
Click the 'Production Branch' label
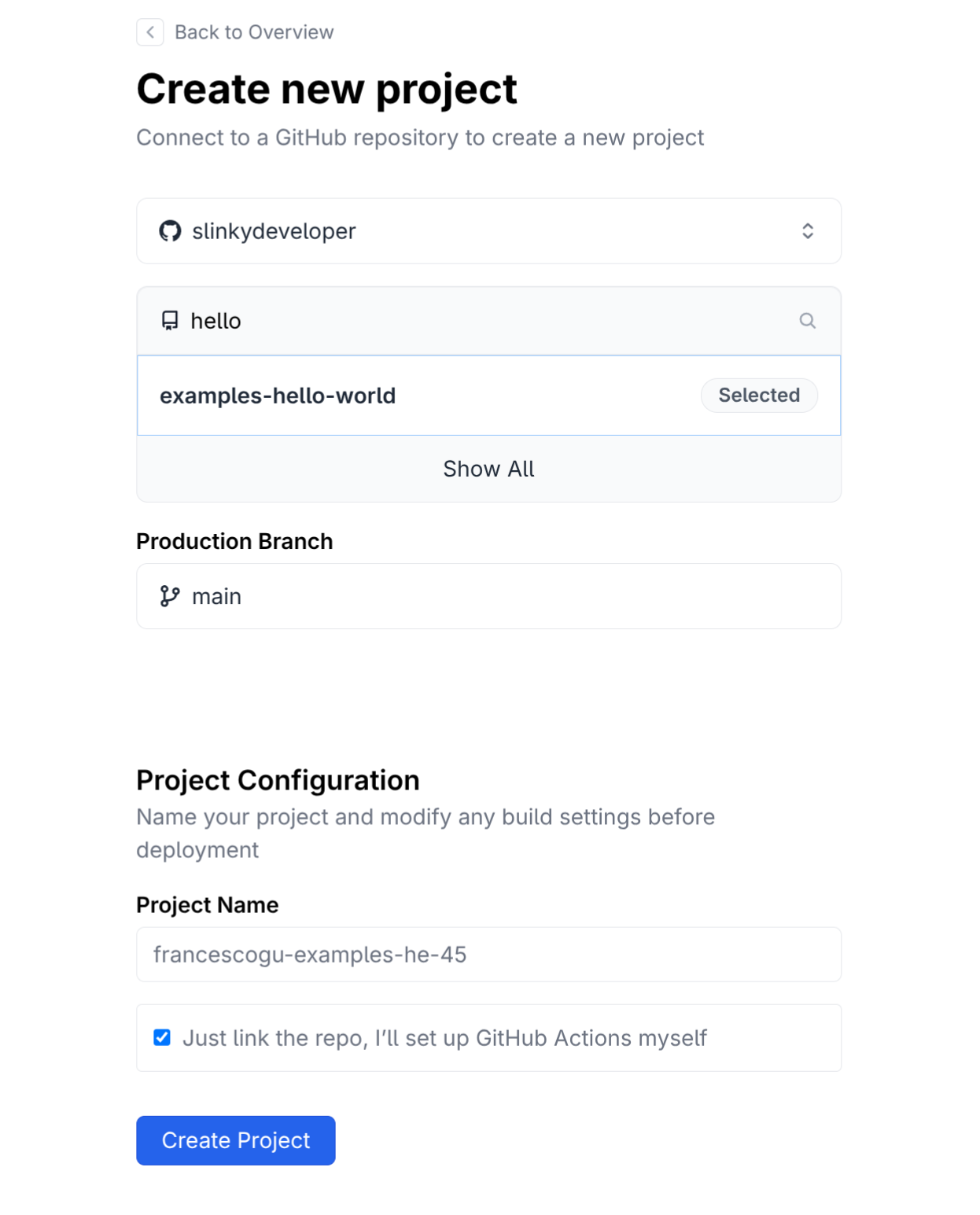234,542
